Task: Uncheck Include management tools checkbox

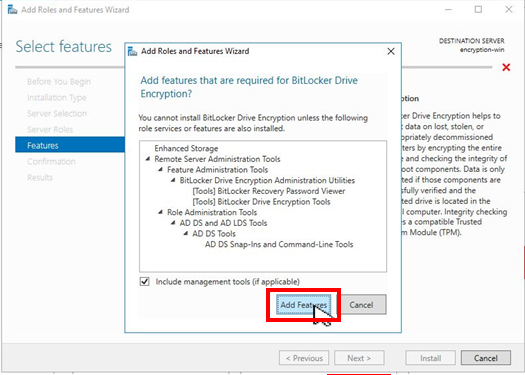Action: 145,282
